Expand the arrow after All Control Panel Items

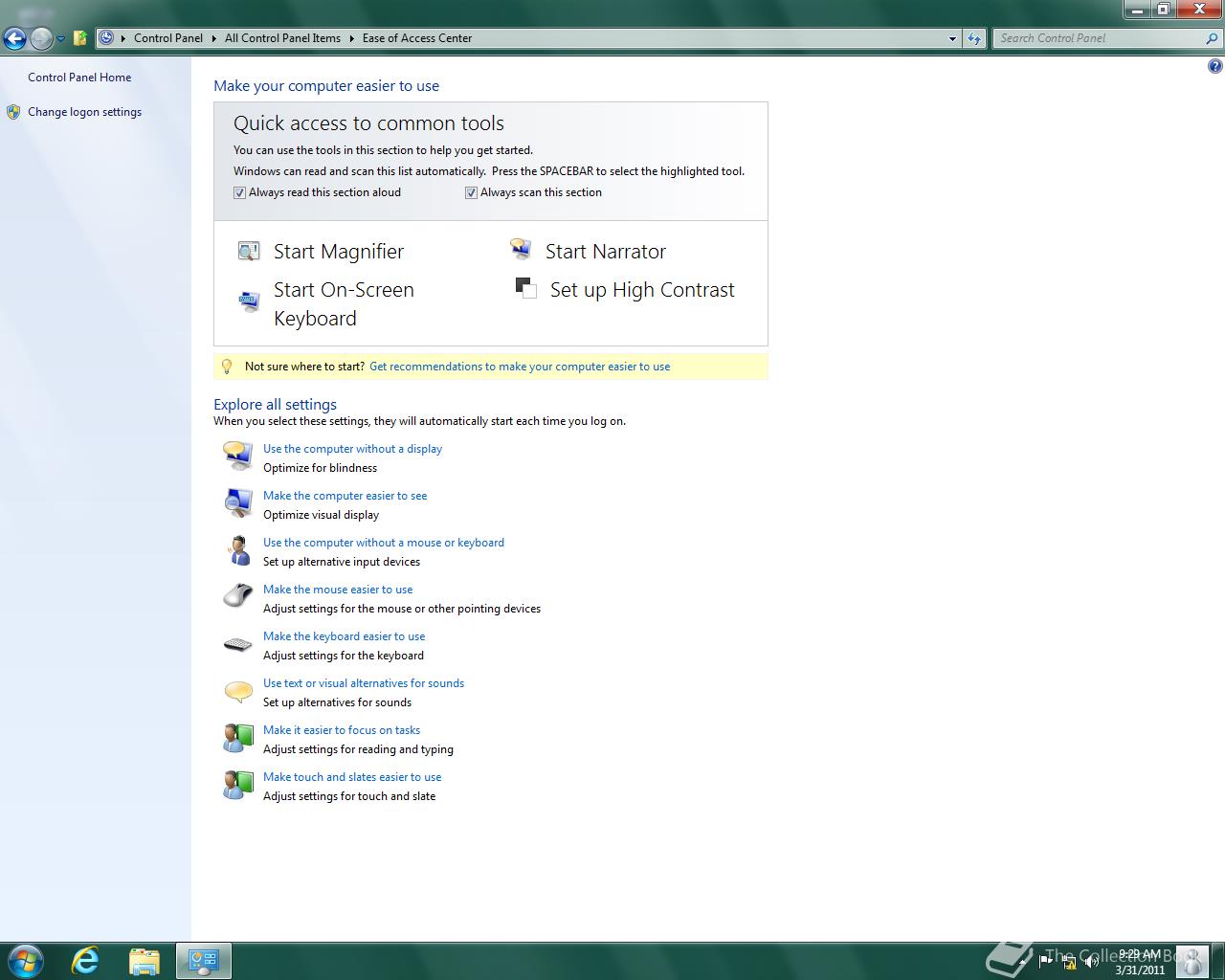click(x=351, y=38)
